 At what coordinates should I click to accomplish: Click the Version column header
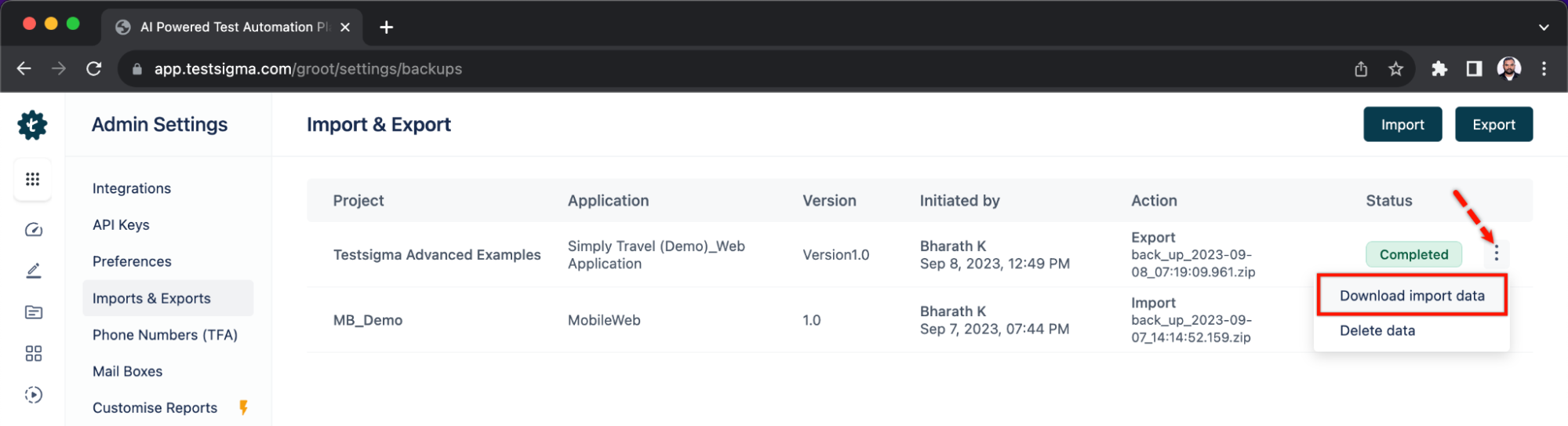click(x=829, y=201)
